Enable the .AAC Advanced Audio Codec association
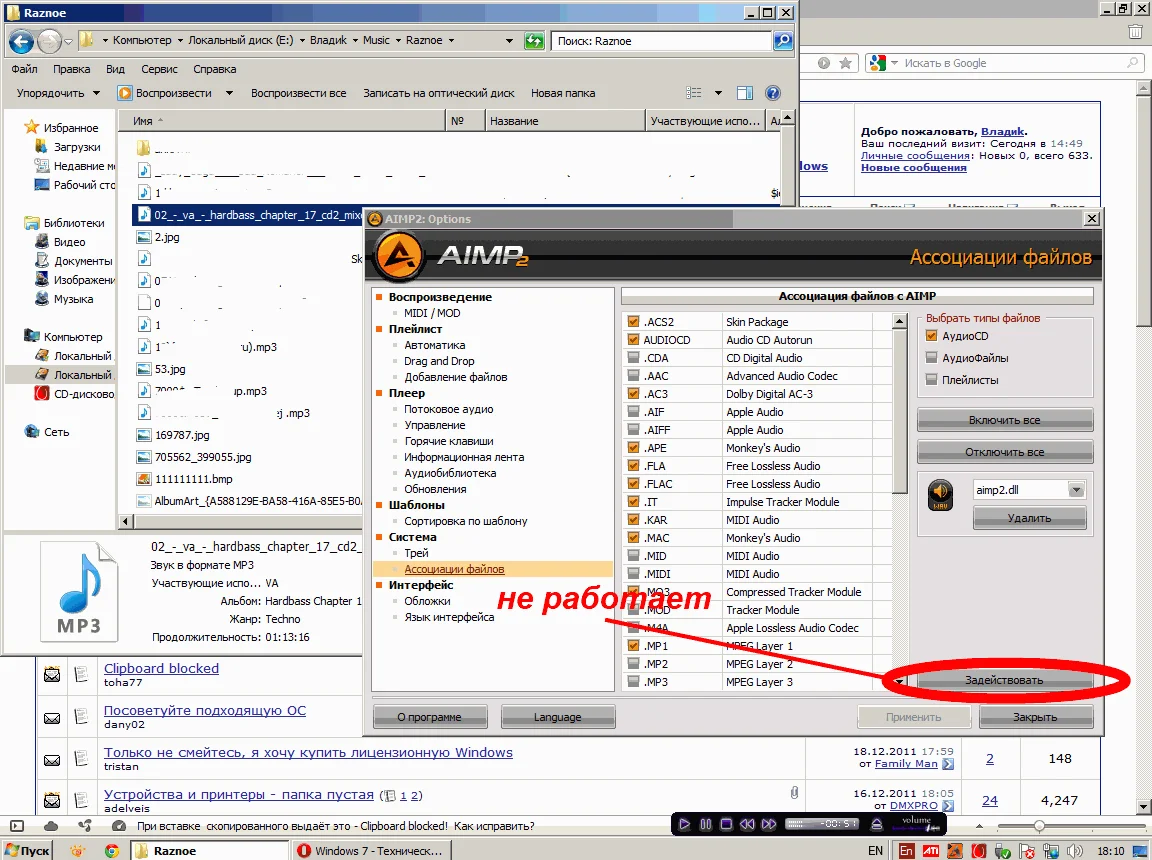The image size is (1152, 860). click(633, 375)
